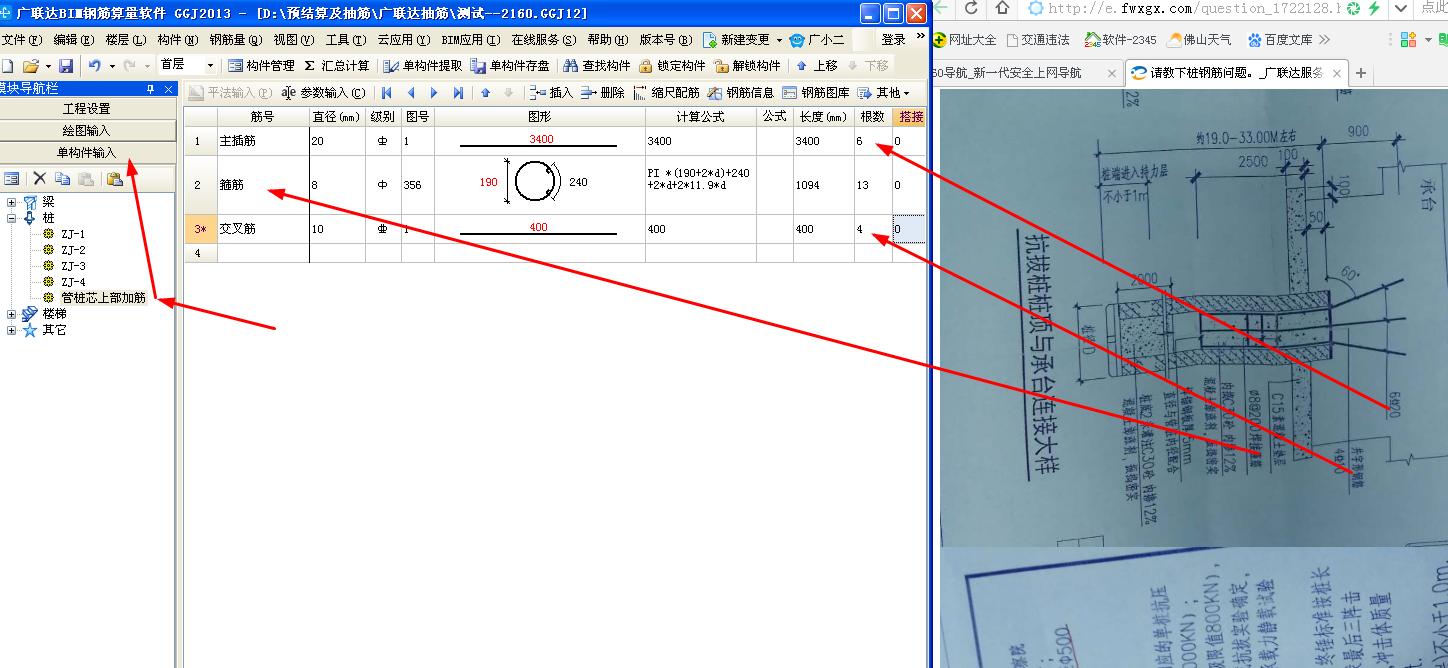Image resolution: width=1448 pixels, height=668 pixels.
Task: Click 主插筋 cell in row 1
Action: (263, 141)
